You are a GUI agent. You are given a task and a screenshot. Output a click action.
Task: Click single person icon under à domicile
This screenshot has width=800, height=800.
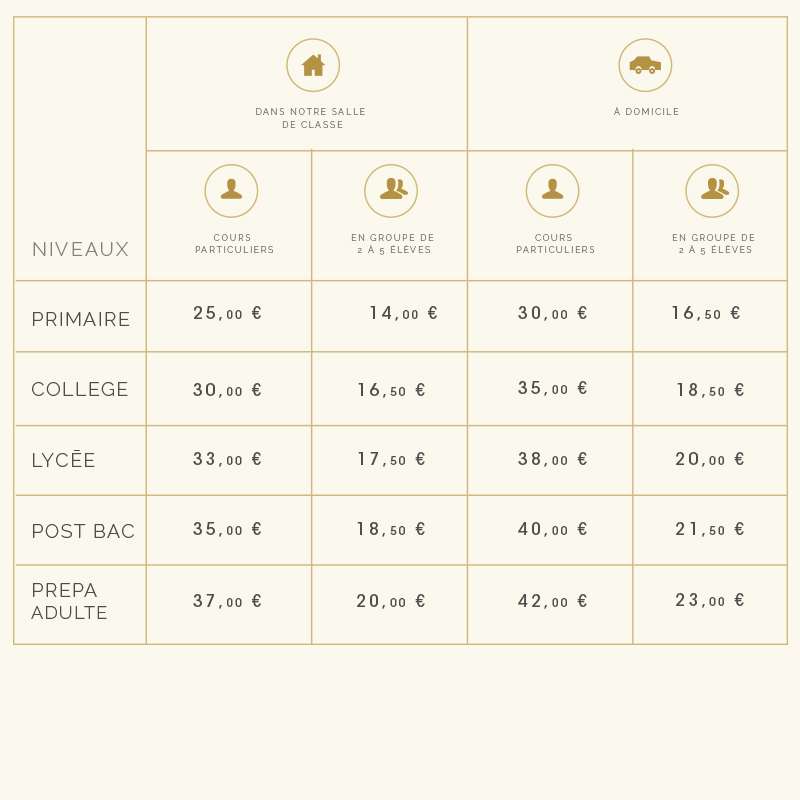(553, 191)
